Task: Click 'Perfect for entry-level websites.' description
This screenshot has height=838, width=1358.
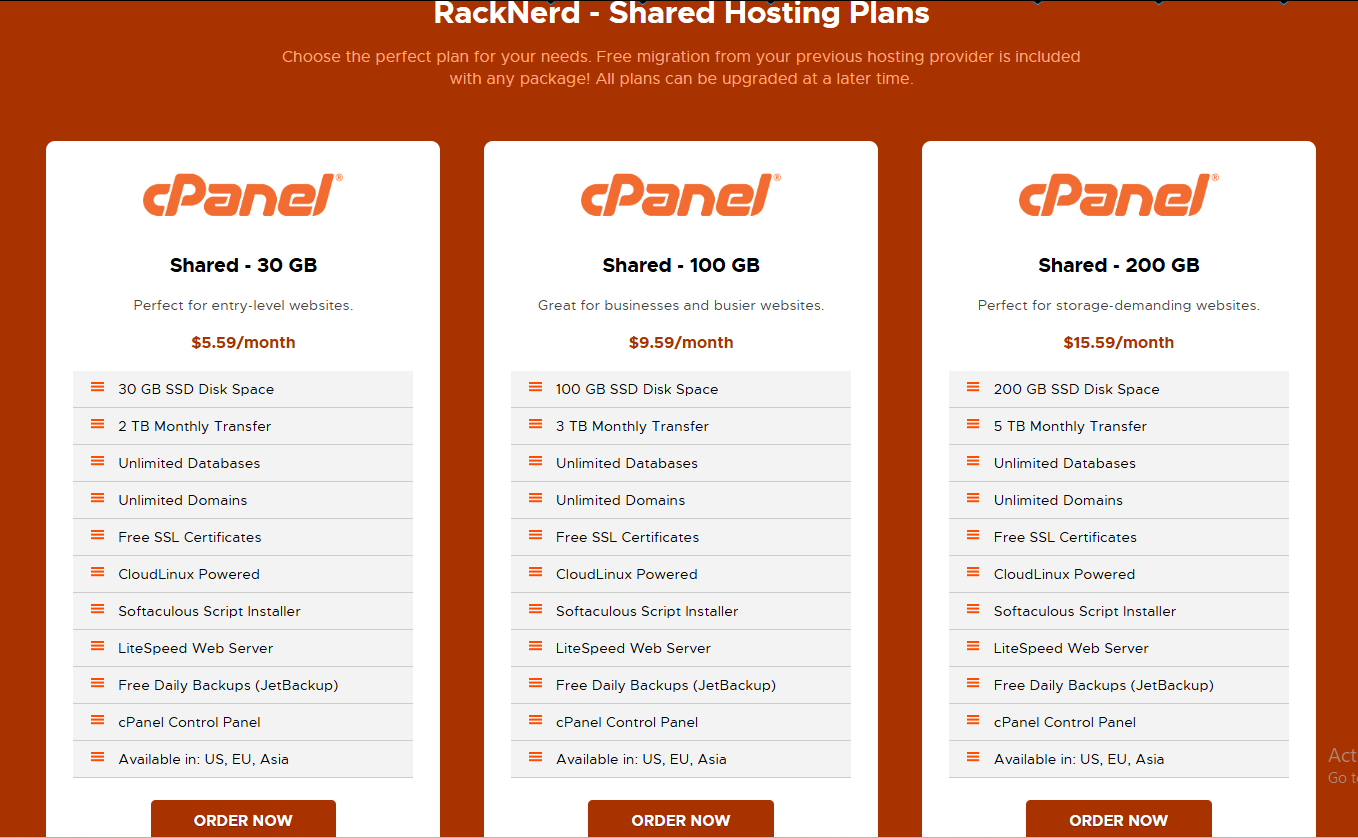Action: click(243, 305)
